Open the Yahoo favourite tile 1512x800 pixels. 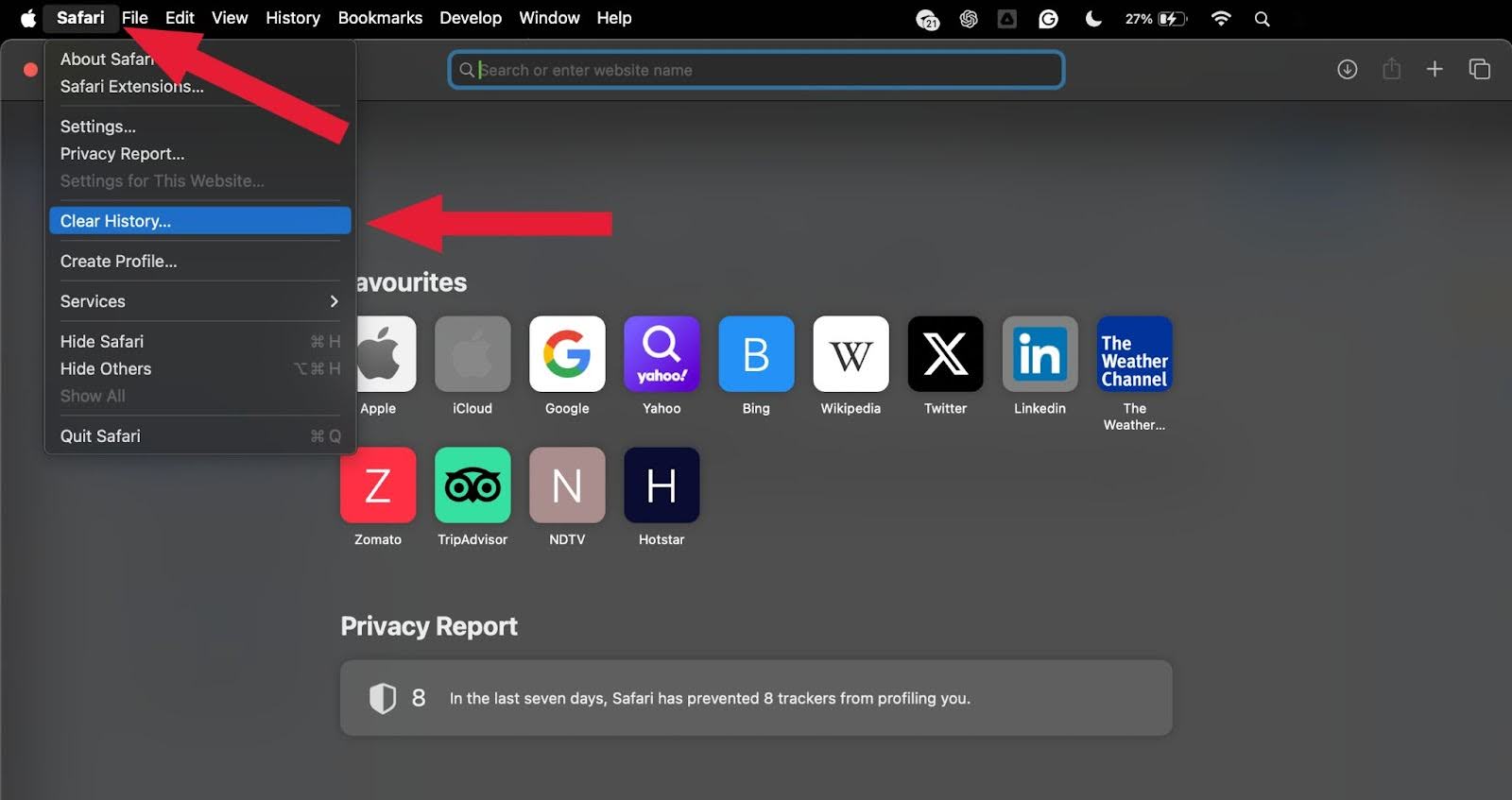click(x=661, y=354)
